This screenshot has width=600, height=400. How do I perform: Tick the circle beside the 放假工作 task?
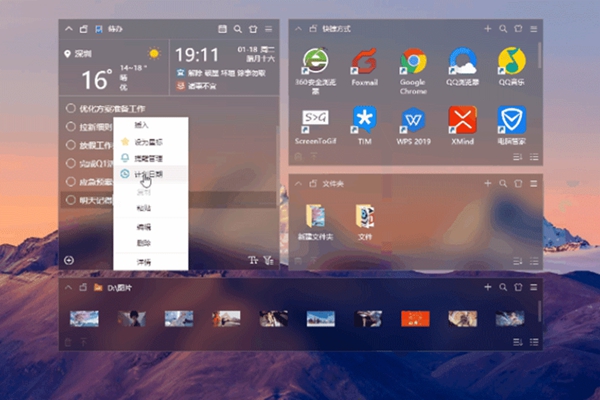70,145
